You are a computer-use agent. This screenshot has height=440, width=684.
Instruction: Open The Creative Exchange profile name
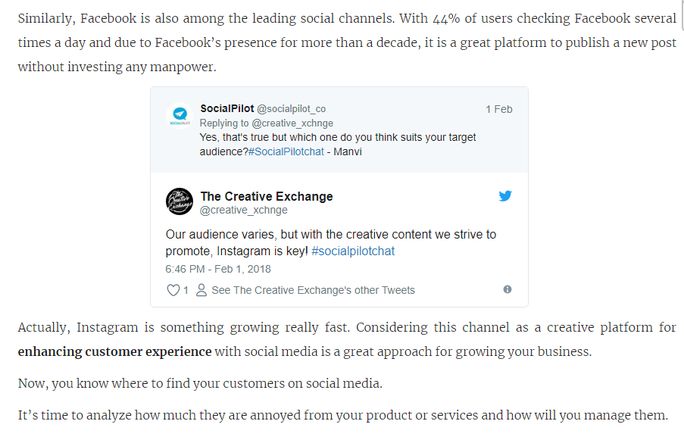[266, 196]
